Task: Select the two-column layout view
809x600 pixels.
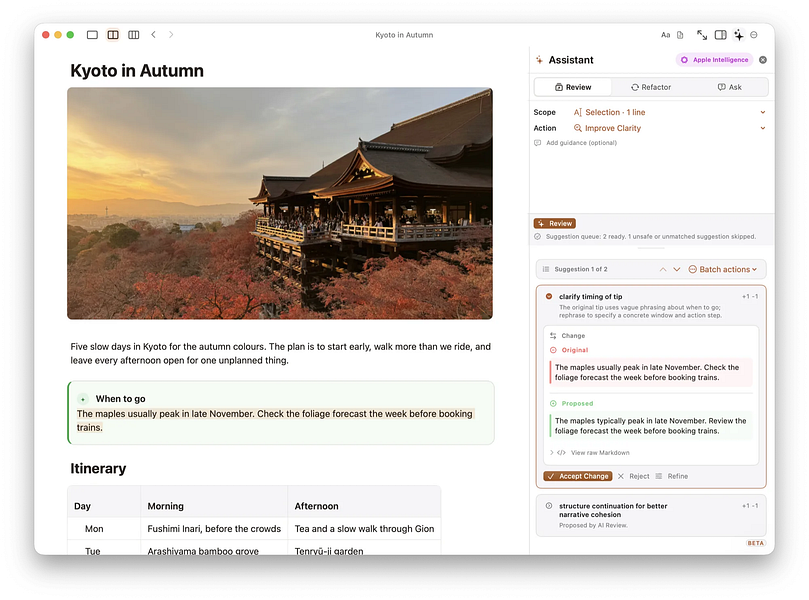Action: [x=113, y=35]
